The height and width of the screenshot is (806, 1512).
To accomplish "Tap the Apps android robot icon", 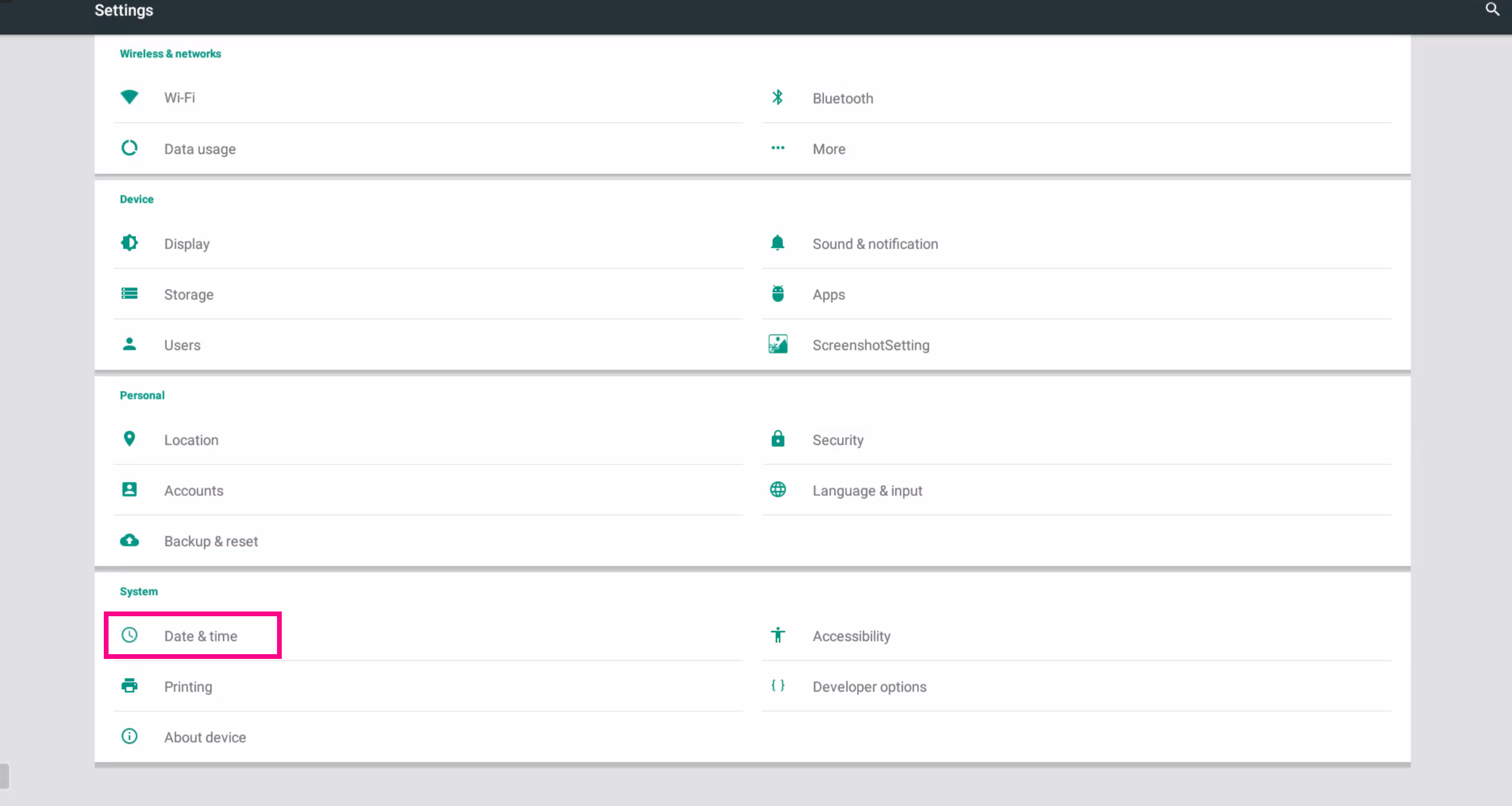I will [778, 294].
